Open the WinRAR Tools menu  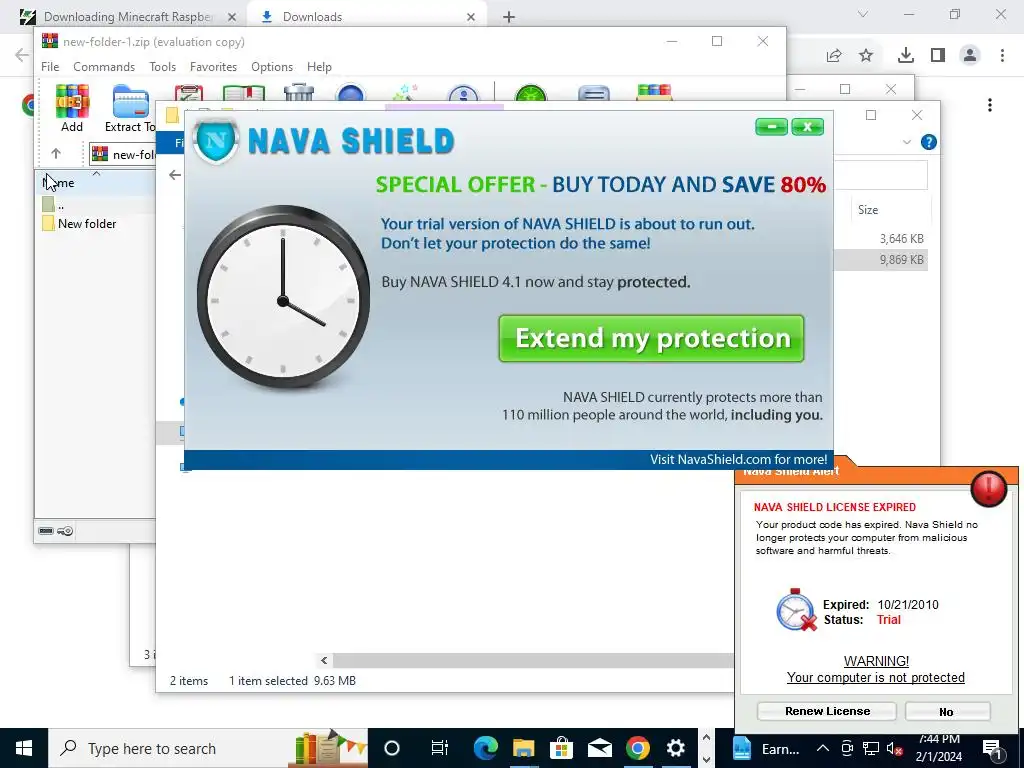163,67
